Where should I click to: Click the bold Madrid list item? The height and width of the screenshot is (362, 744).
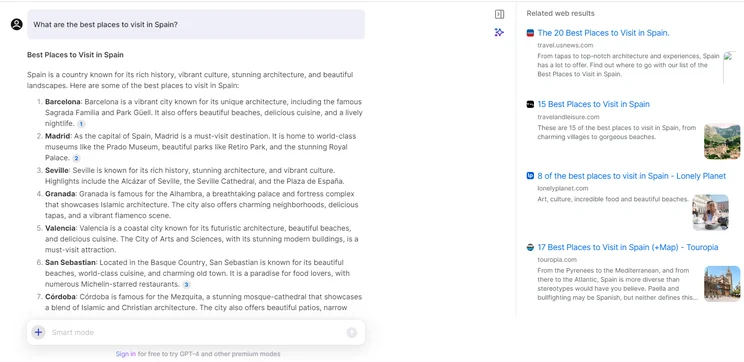(57, 136)
